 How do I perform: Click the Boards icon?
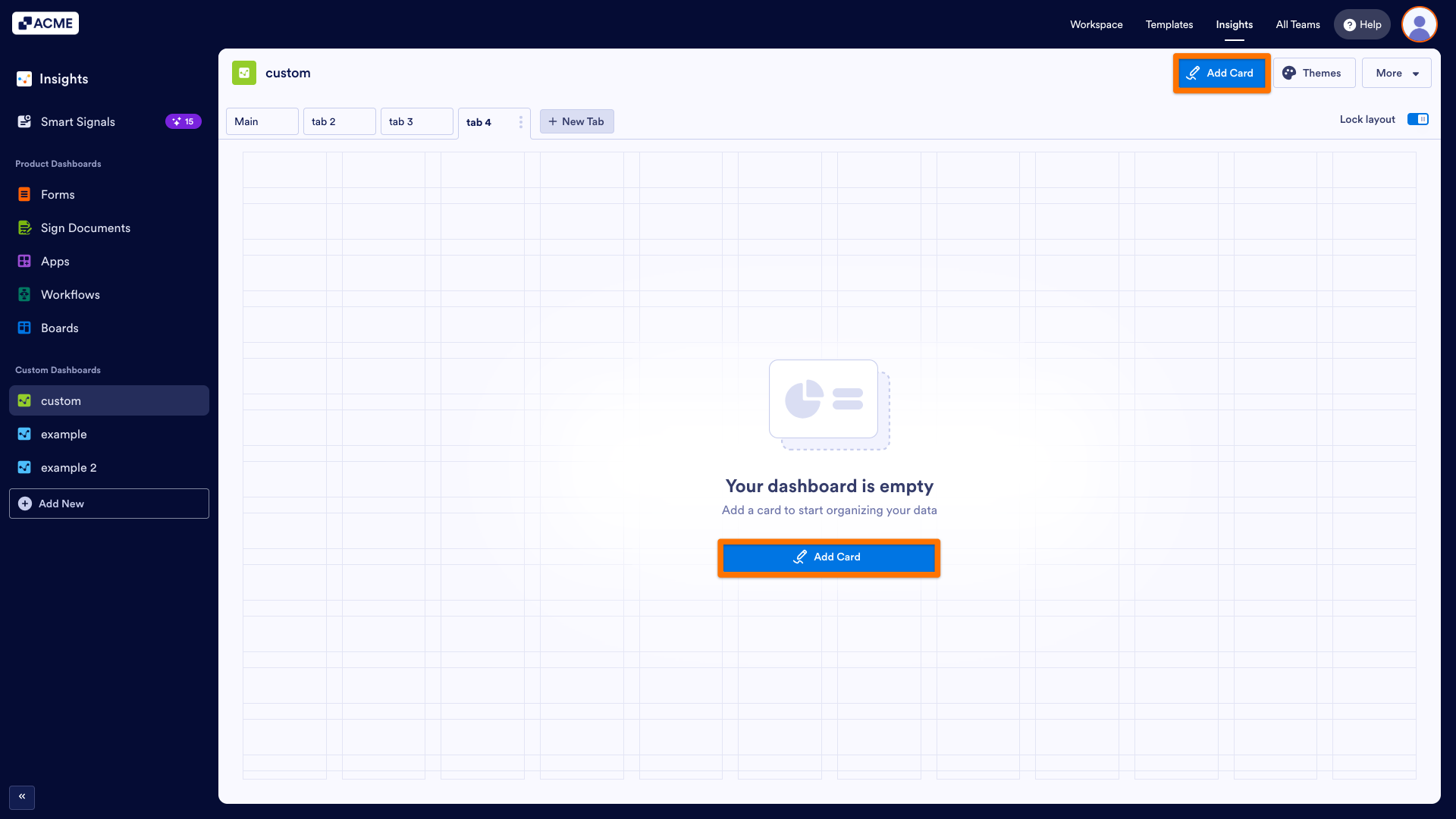(24, 328)
